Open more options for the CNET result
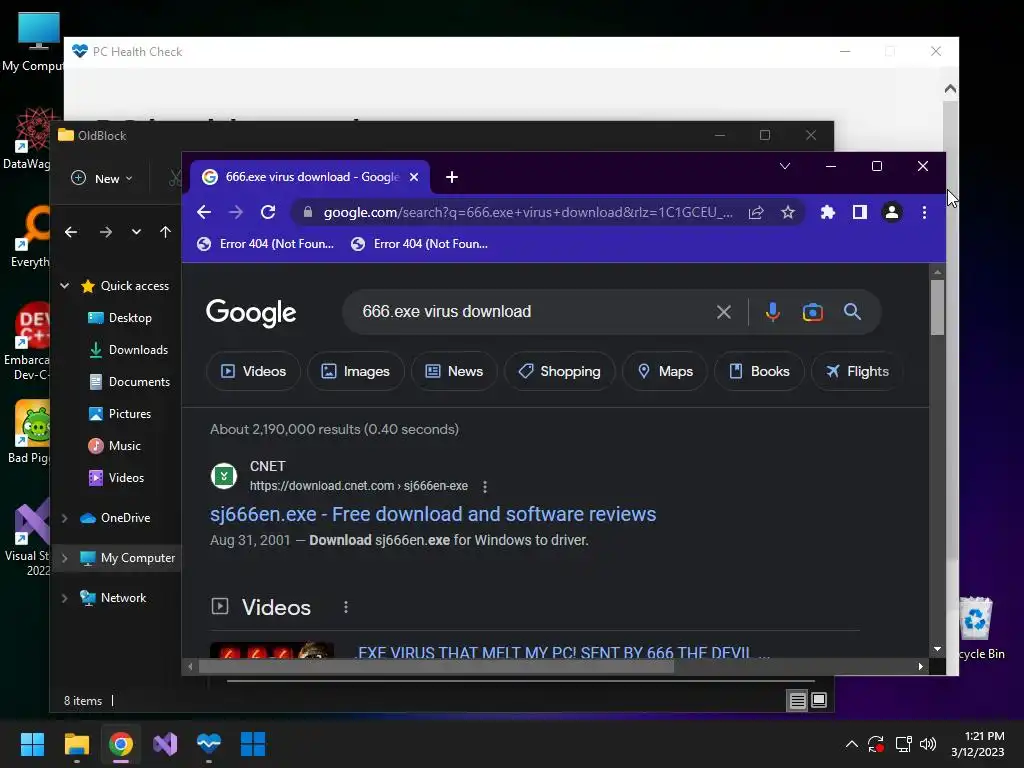This screenshot has width=1024, height=768. pos(485,487)
